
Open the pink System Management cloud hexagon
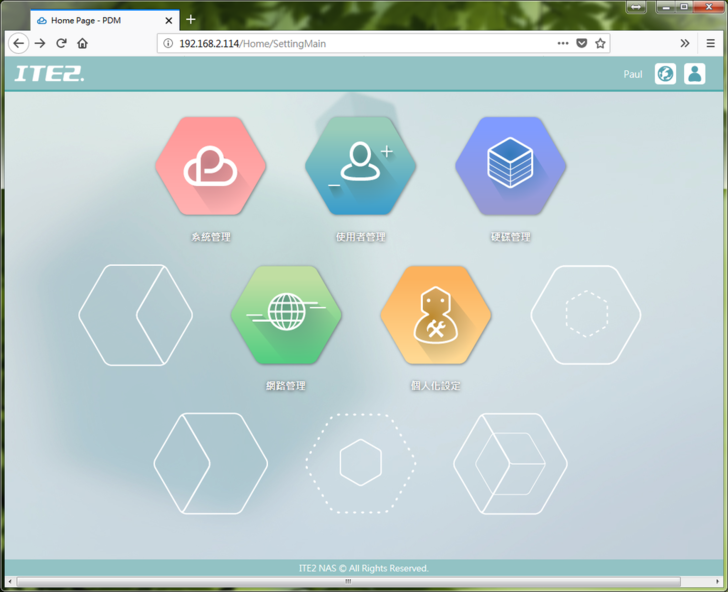pyautogui.click(x=211, y=166)
